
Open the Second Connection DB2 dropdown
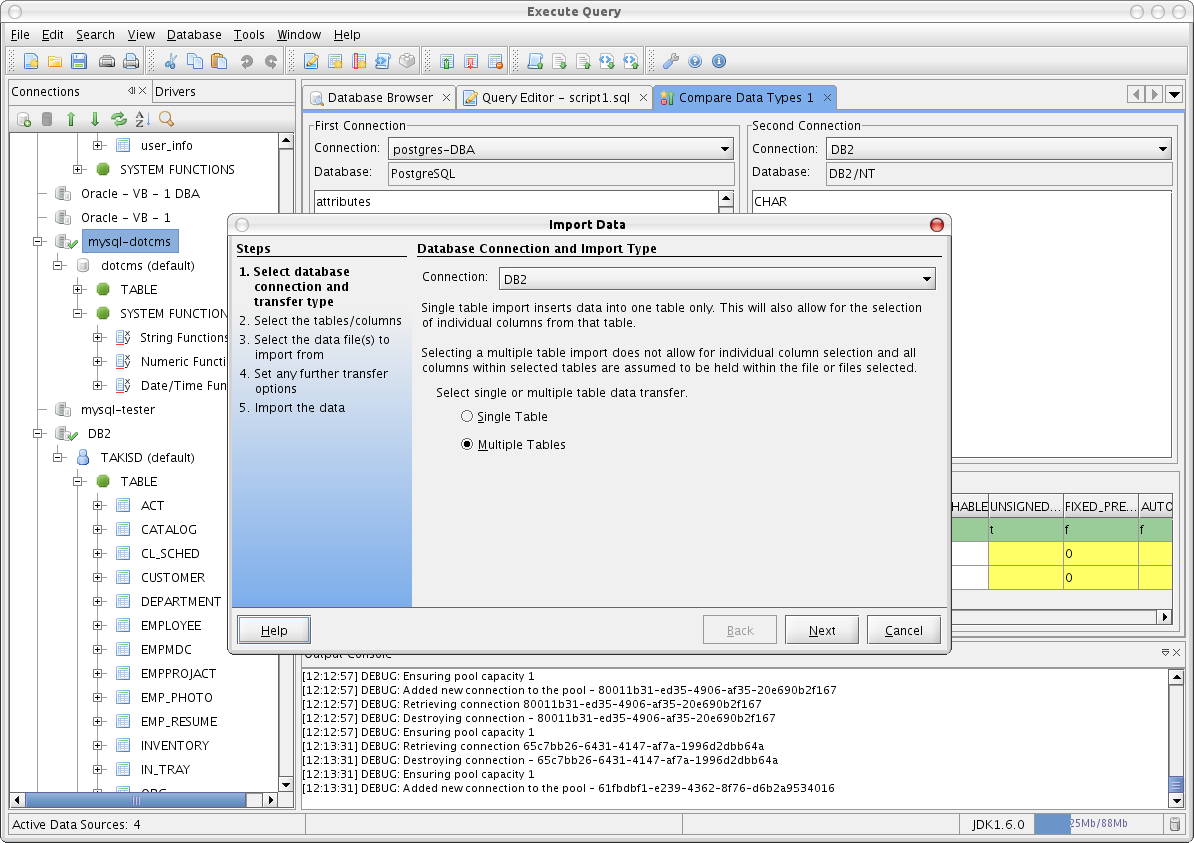click(999, 149)
